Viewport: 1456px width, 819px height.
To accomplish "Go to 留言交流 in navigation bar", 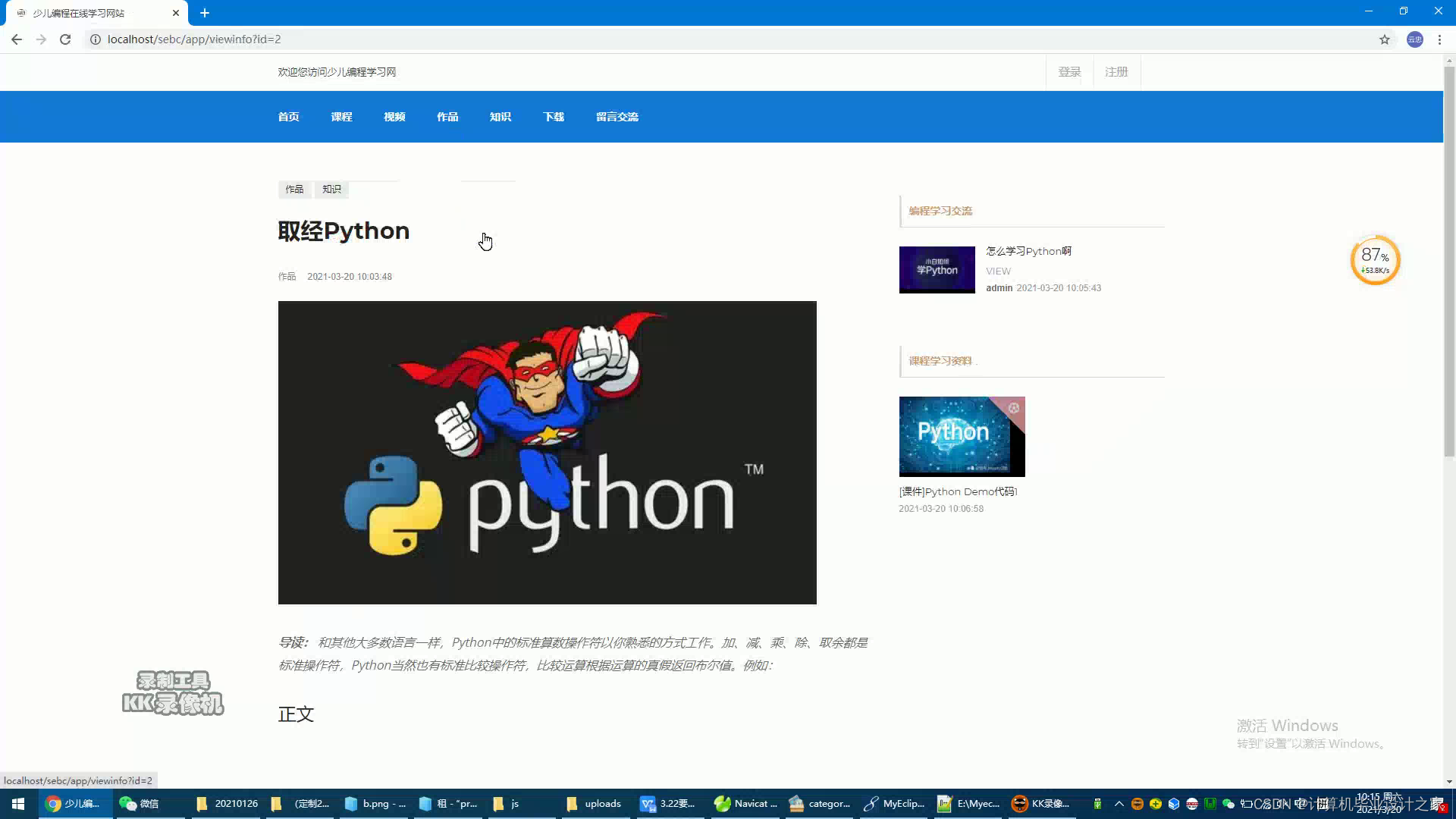I will pos(617,117).
